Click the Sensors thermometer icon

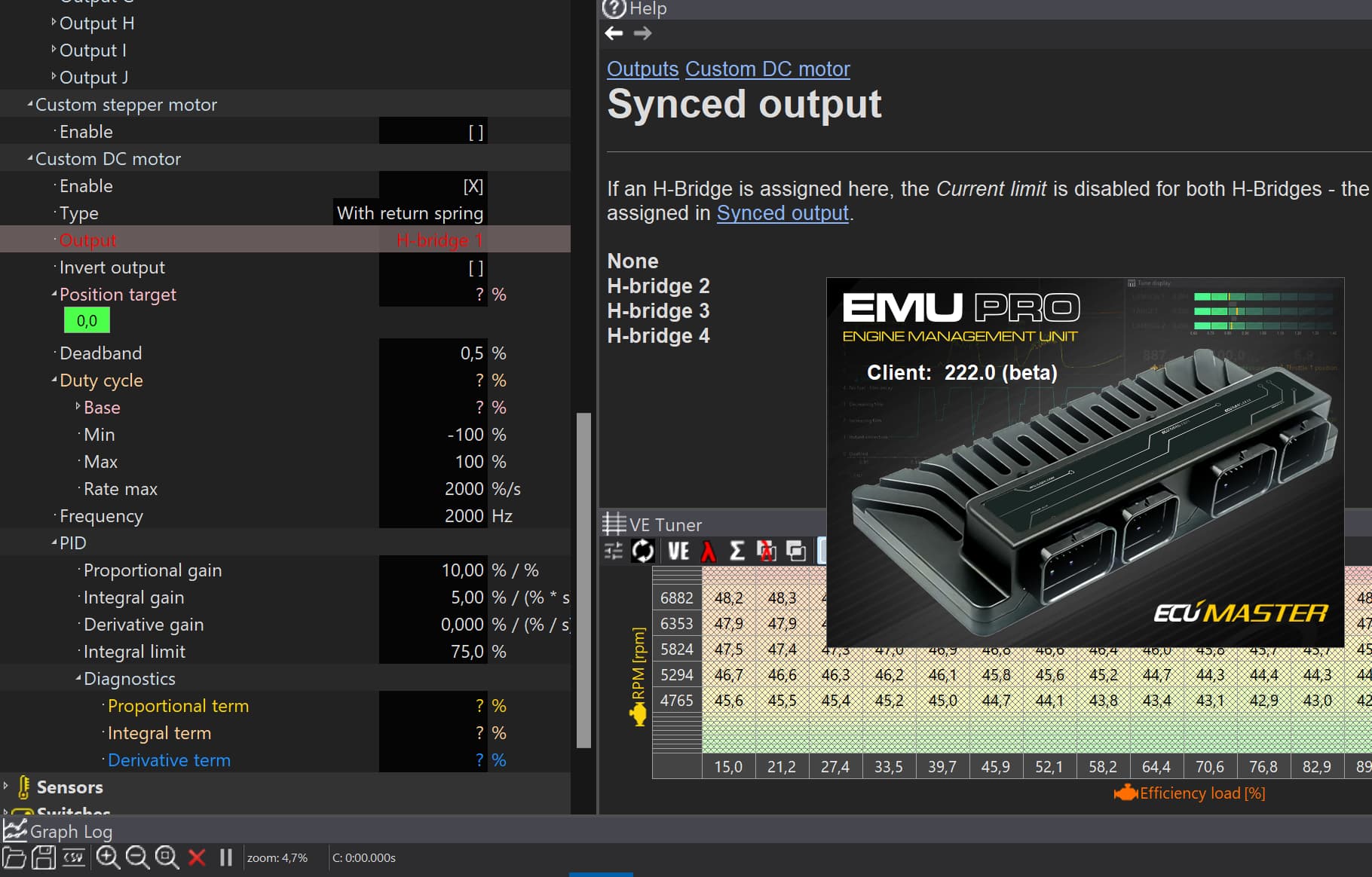tap(23, 787)
